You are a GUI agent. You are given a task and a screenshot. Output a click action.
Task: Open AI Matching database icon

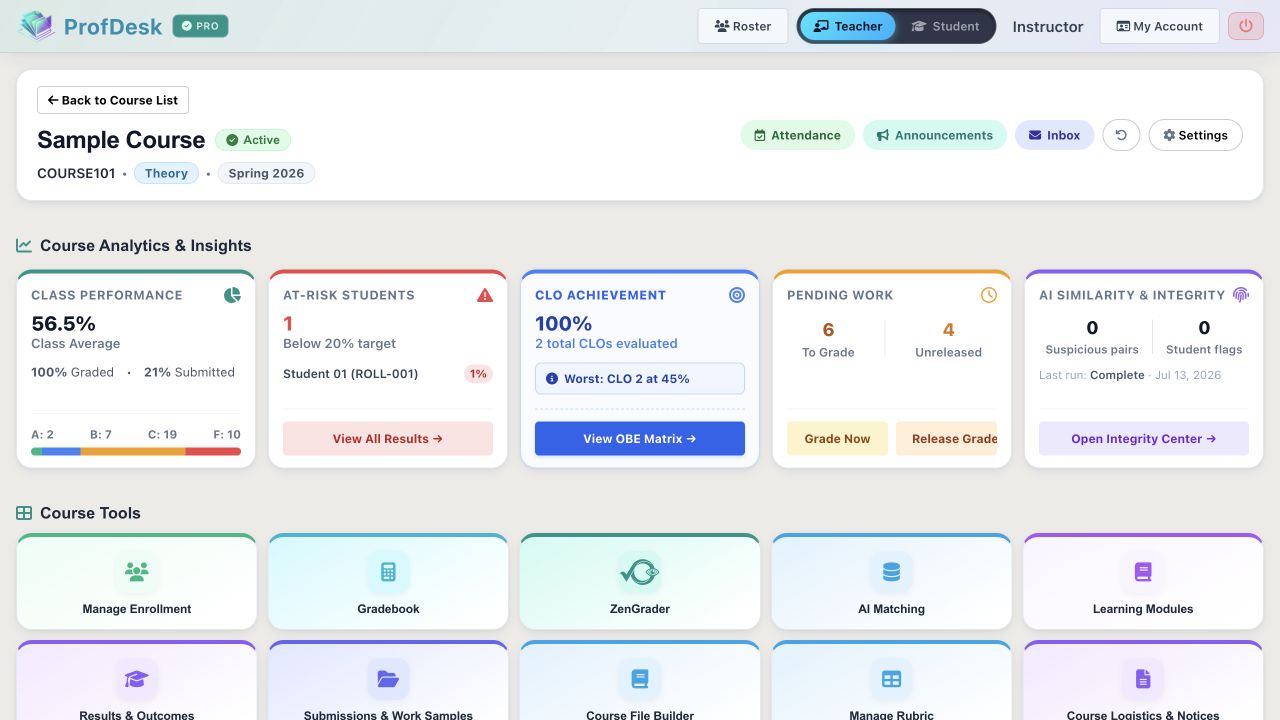[x=891, y=572]
